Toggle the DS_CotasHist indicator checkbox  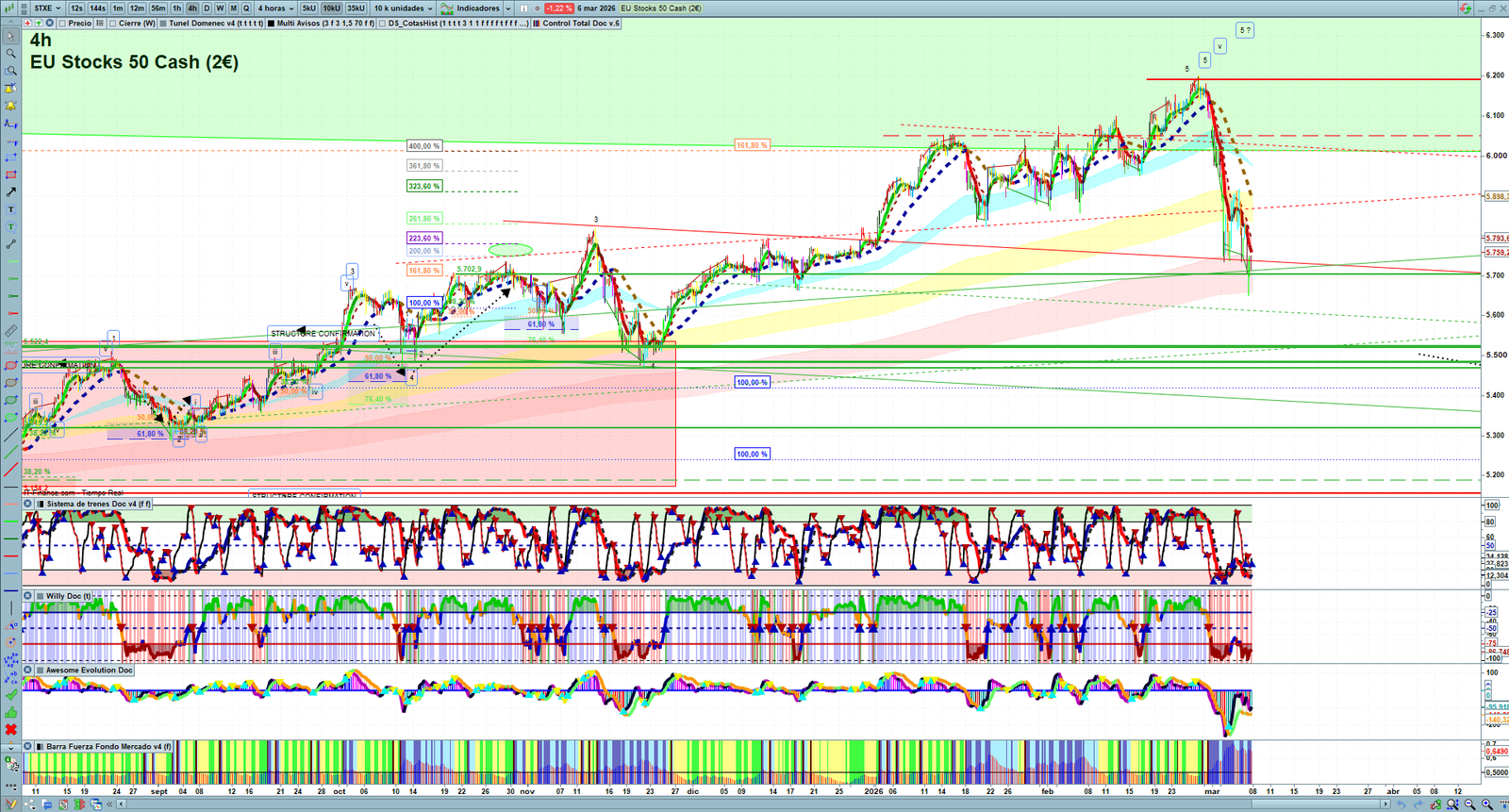(382, 24)
